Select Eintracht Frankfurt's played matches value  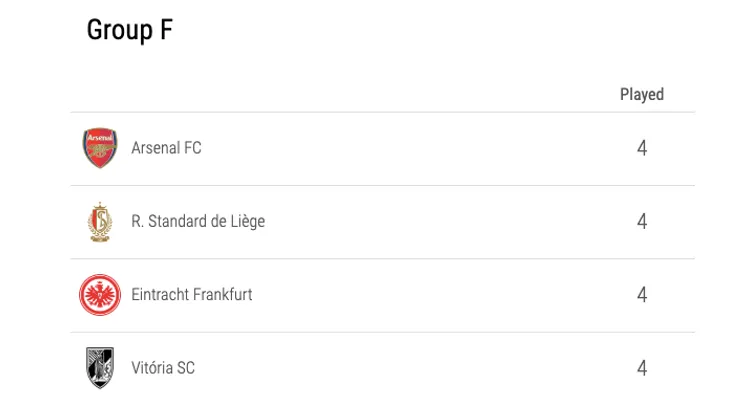[x=642, y=295]
